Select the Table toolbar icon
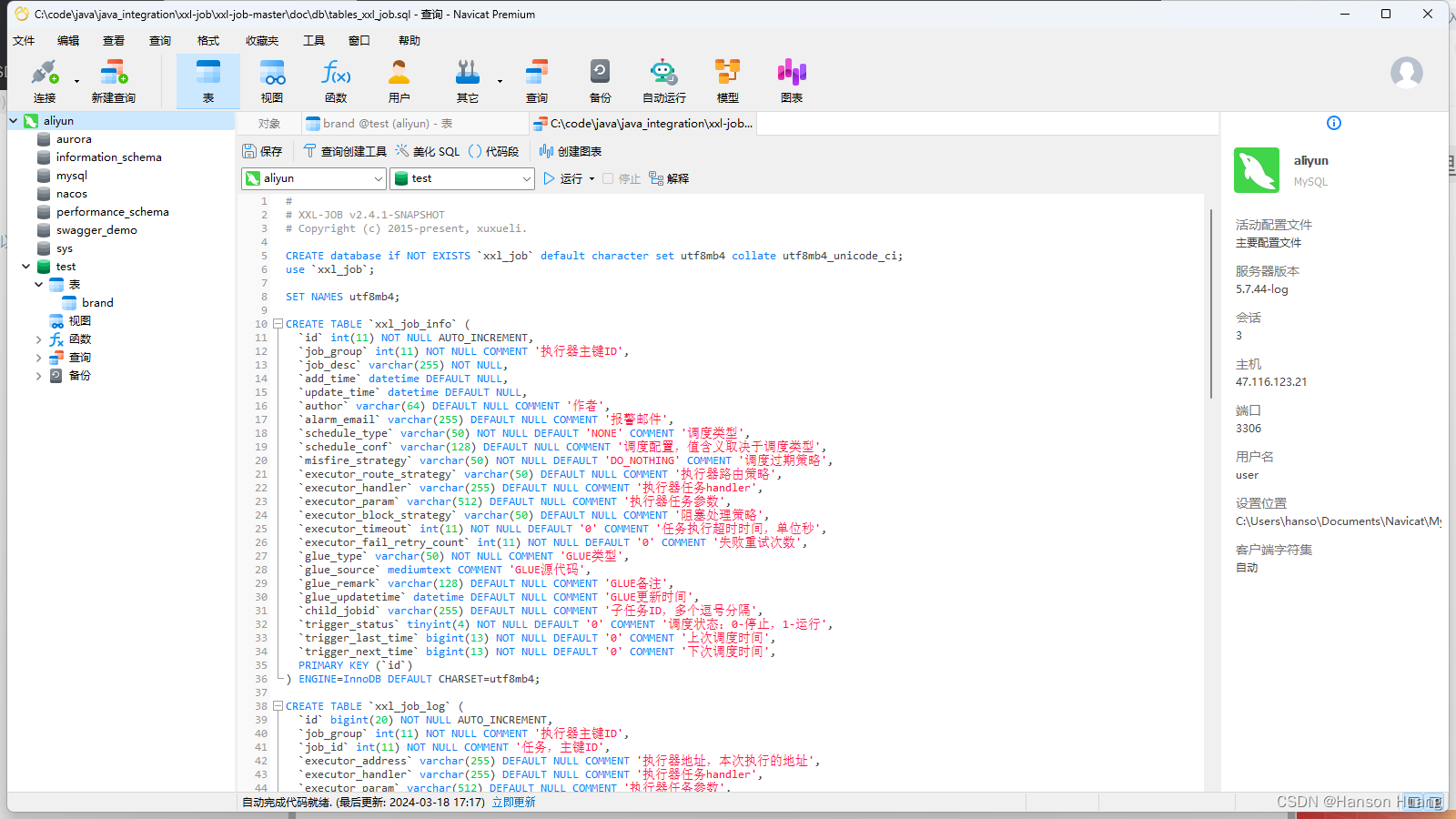The height and width of the screenshot is (819, 1456). pos(208,81)
